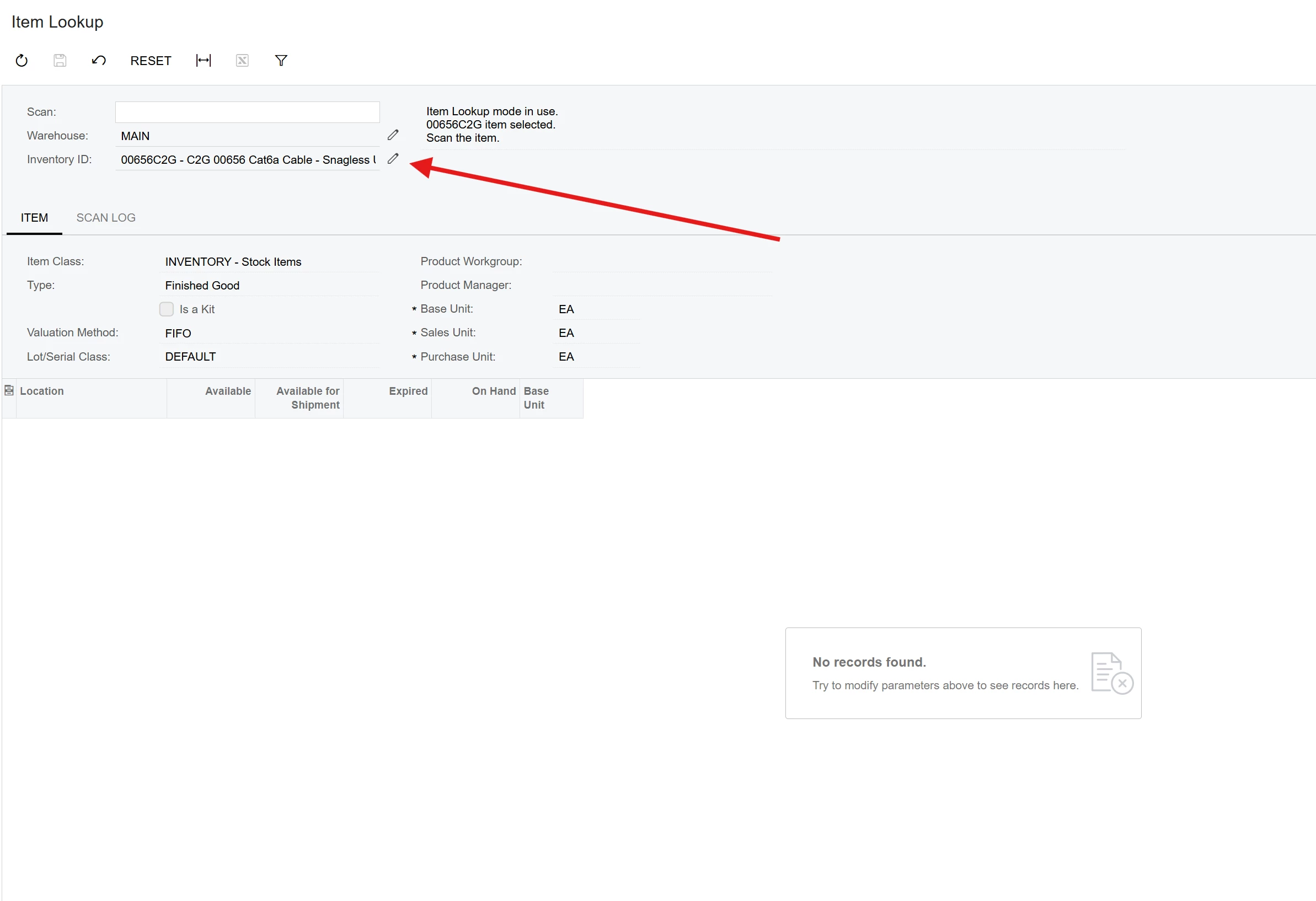Sort by the Available column header
The width and height of the screenshot is (1316, 901).
211,399
